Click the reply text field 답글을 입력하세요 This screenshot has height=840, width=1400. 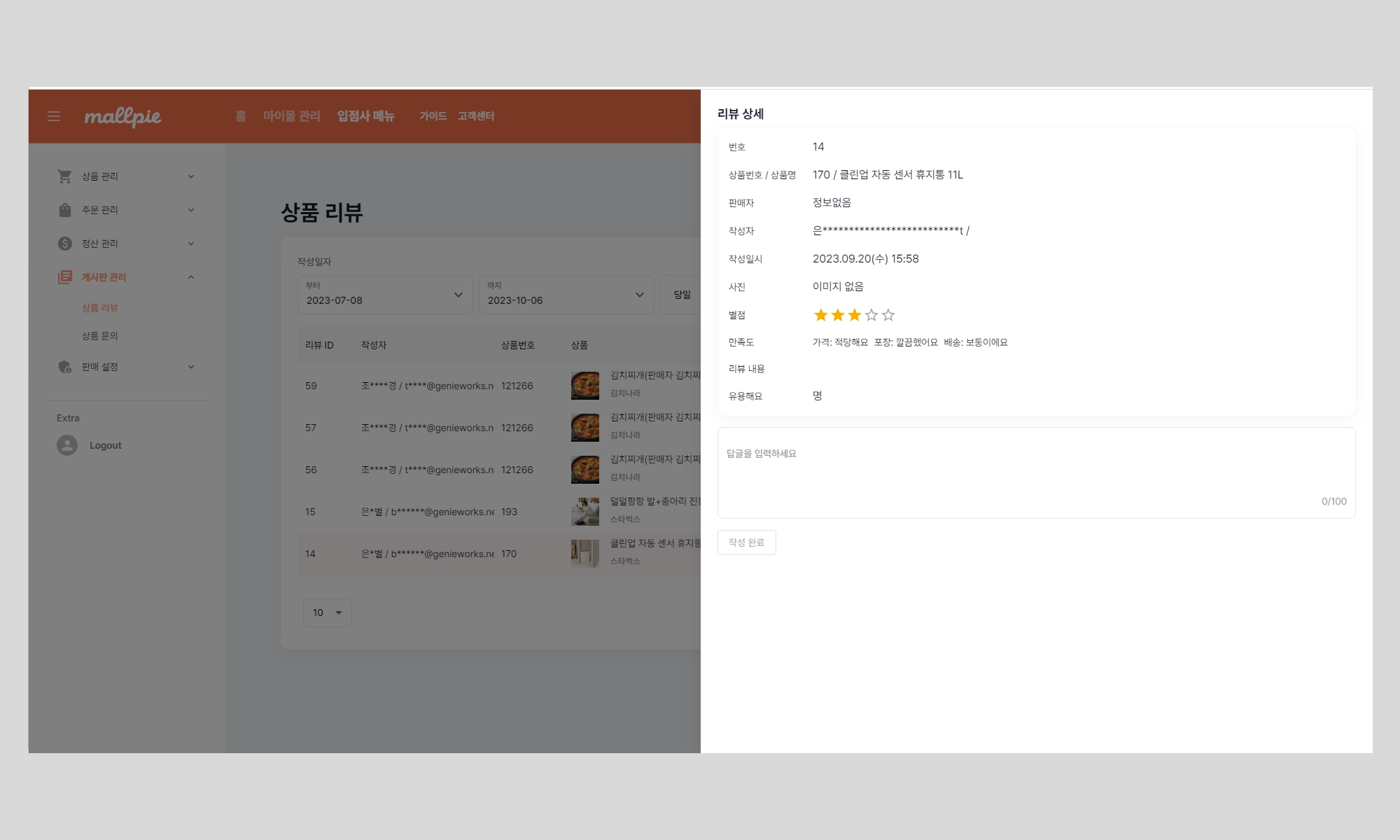pos(1036,472)
